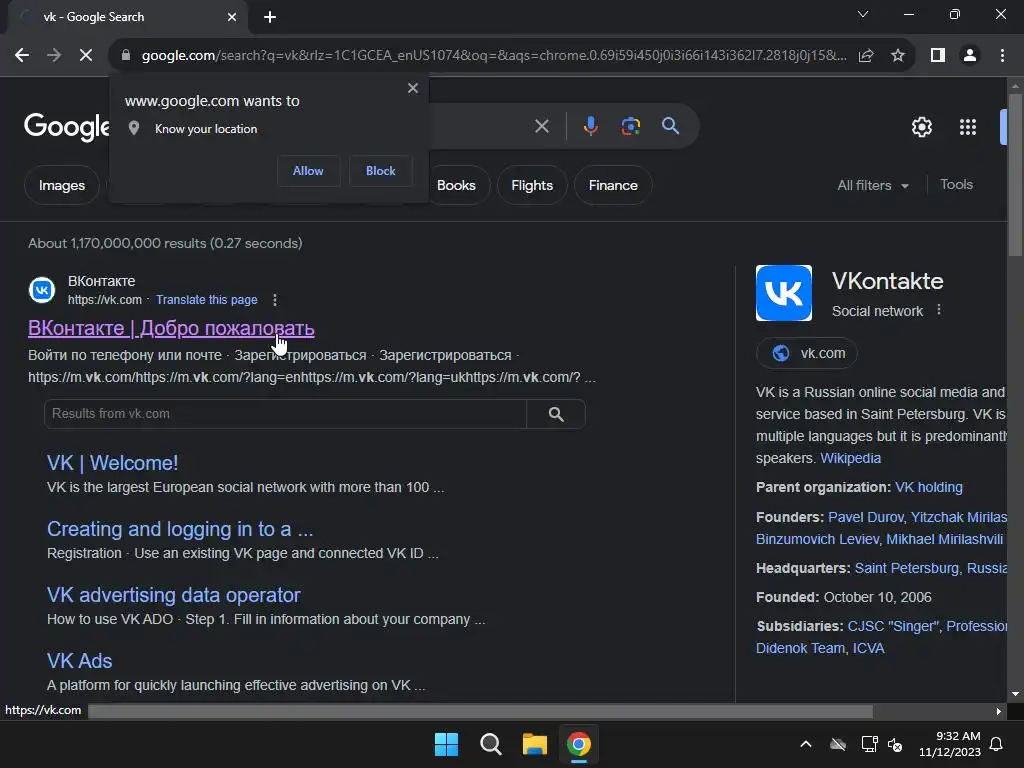Screen dimensions: 1024x768
Task: Go back using the browser back arrow
Action: (22, 56)
